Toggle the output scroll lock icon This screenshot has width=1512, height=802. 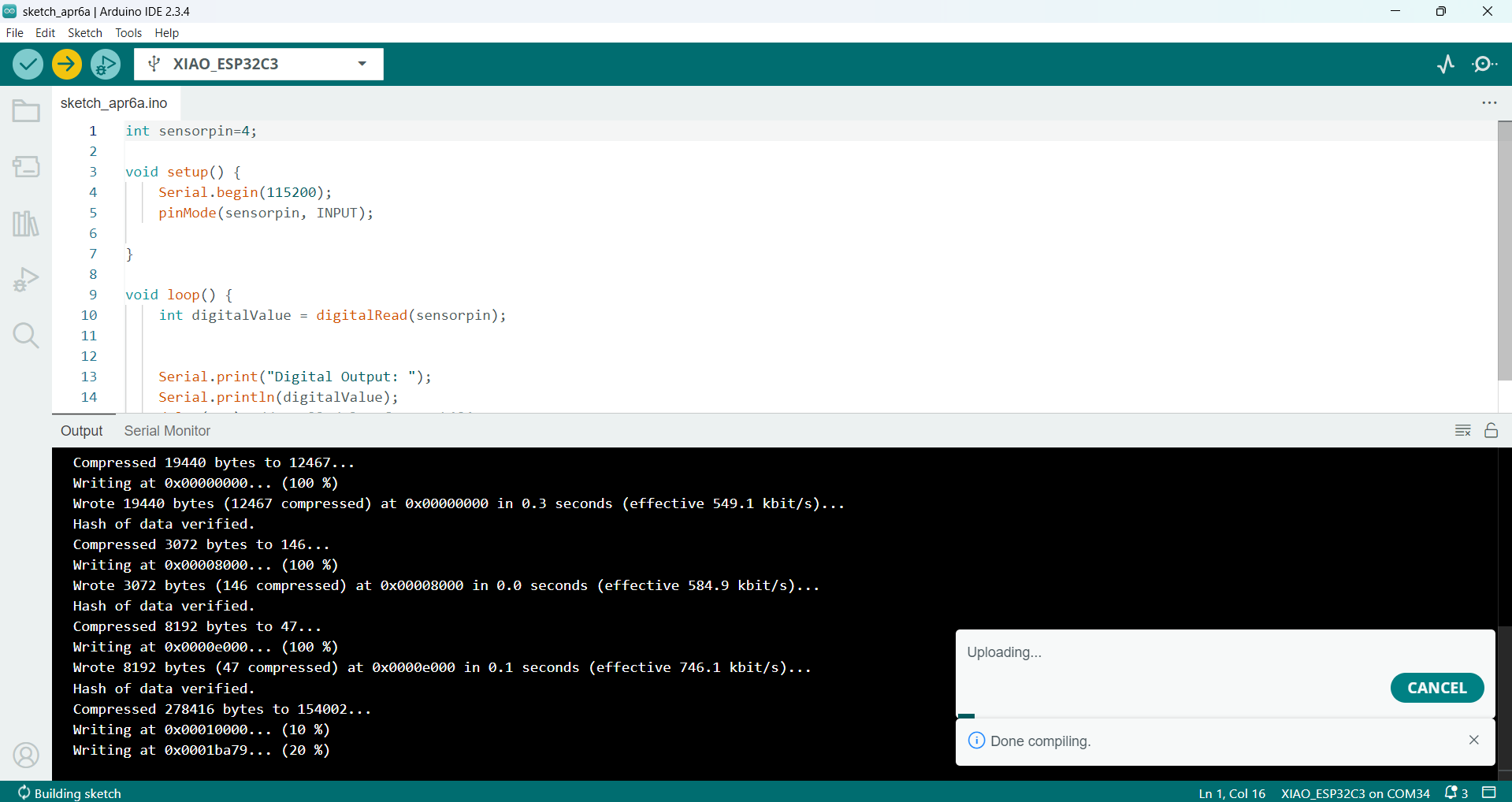[x=1492, y=430]
